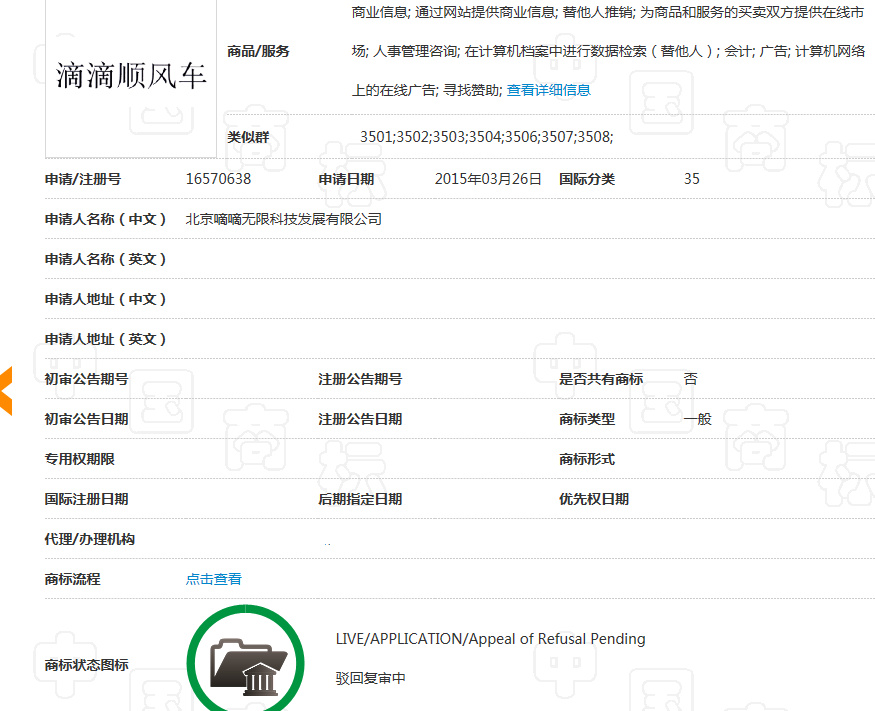This screenshot has height=711, width=875.
Task: Click the application date 2015年03月26日
Action: [488, 179]
